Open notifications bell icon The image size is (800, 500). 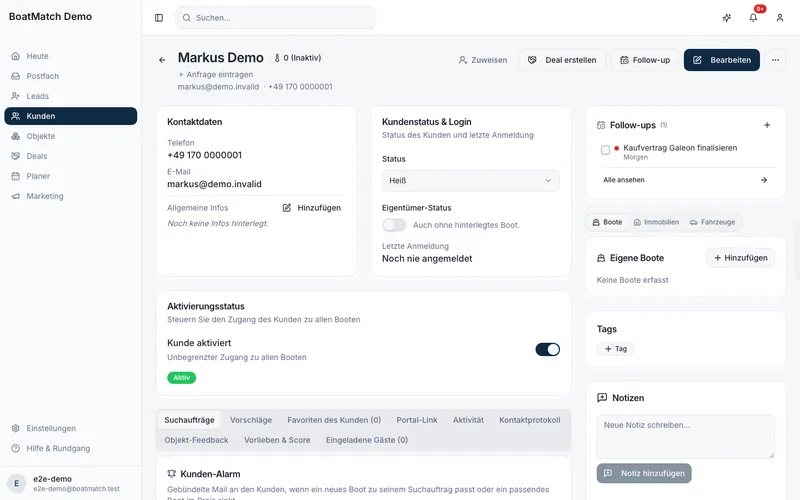click(x=753, y=18)
